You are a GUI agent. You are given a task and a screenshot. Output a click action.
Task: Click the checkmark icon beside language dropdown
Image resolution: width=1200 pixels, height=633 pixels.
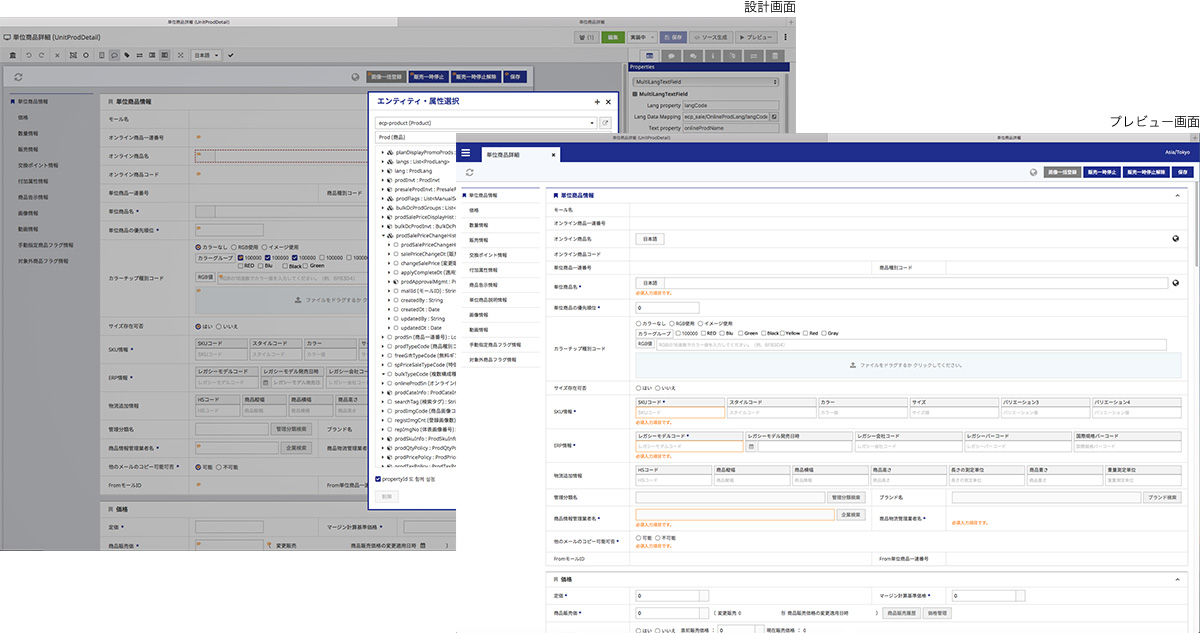coord(230,54)
